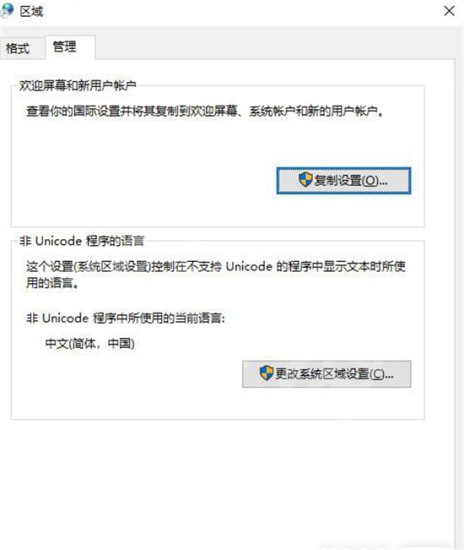Click the 非 Unicode 程序中所使用的当前语言 label
This screenshot has height=550, width=464.
125,318
